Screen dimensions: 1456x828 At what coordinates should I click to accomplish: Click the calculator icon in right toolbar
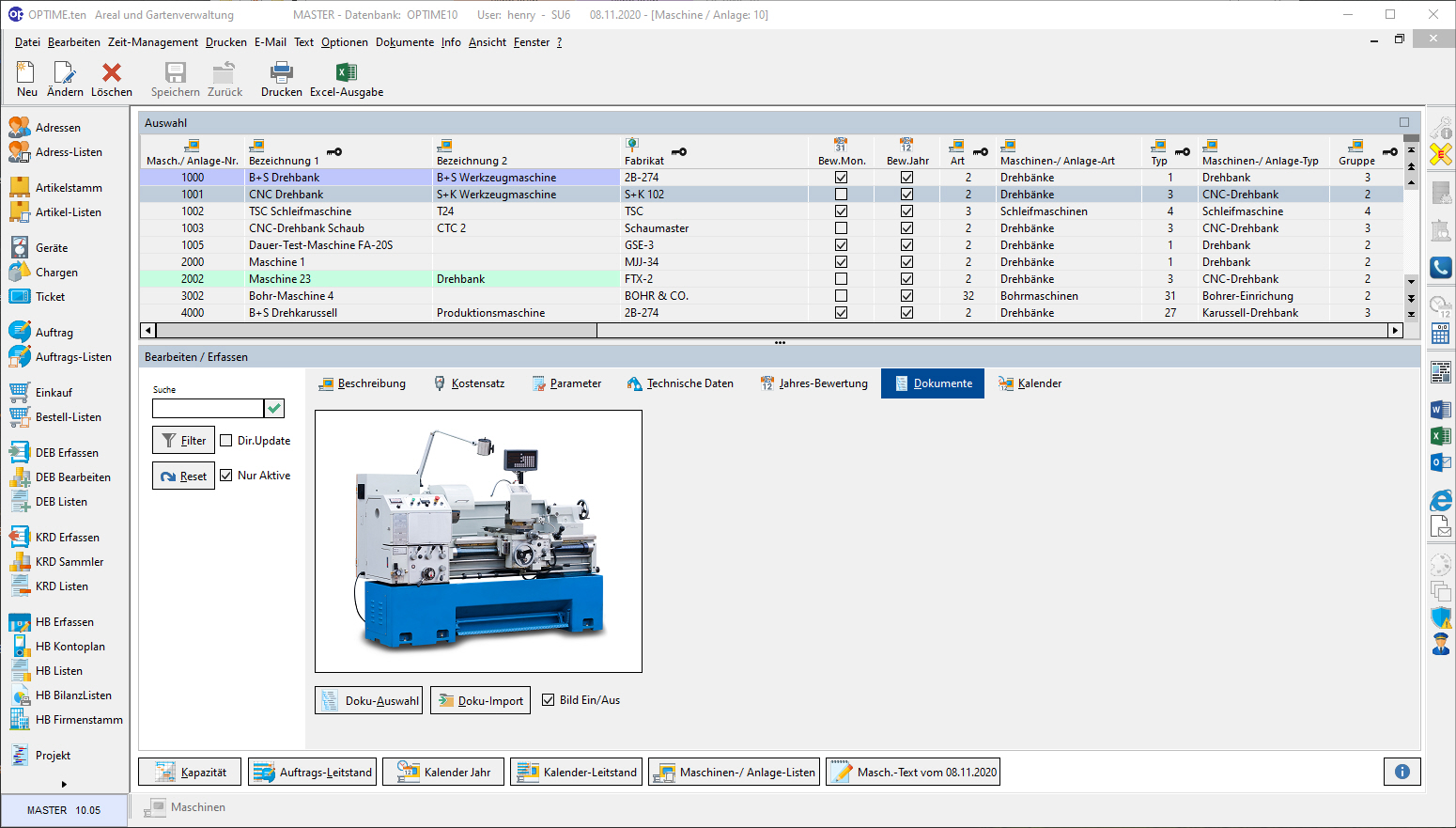tap(1440, 333)
